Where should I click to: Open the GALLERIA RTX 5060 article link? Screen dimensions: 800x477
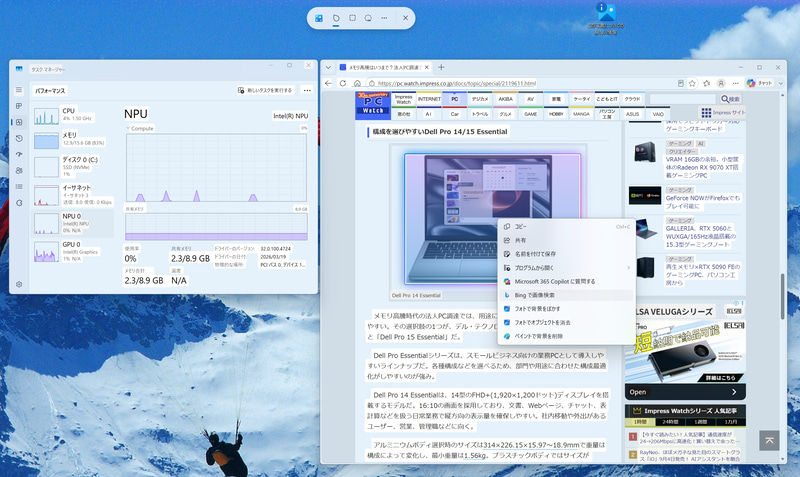tap(701, 236)
